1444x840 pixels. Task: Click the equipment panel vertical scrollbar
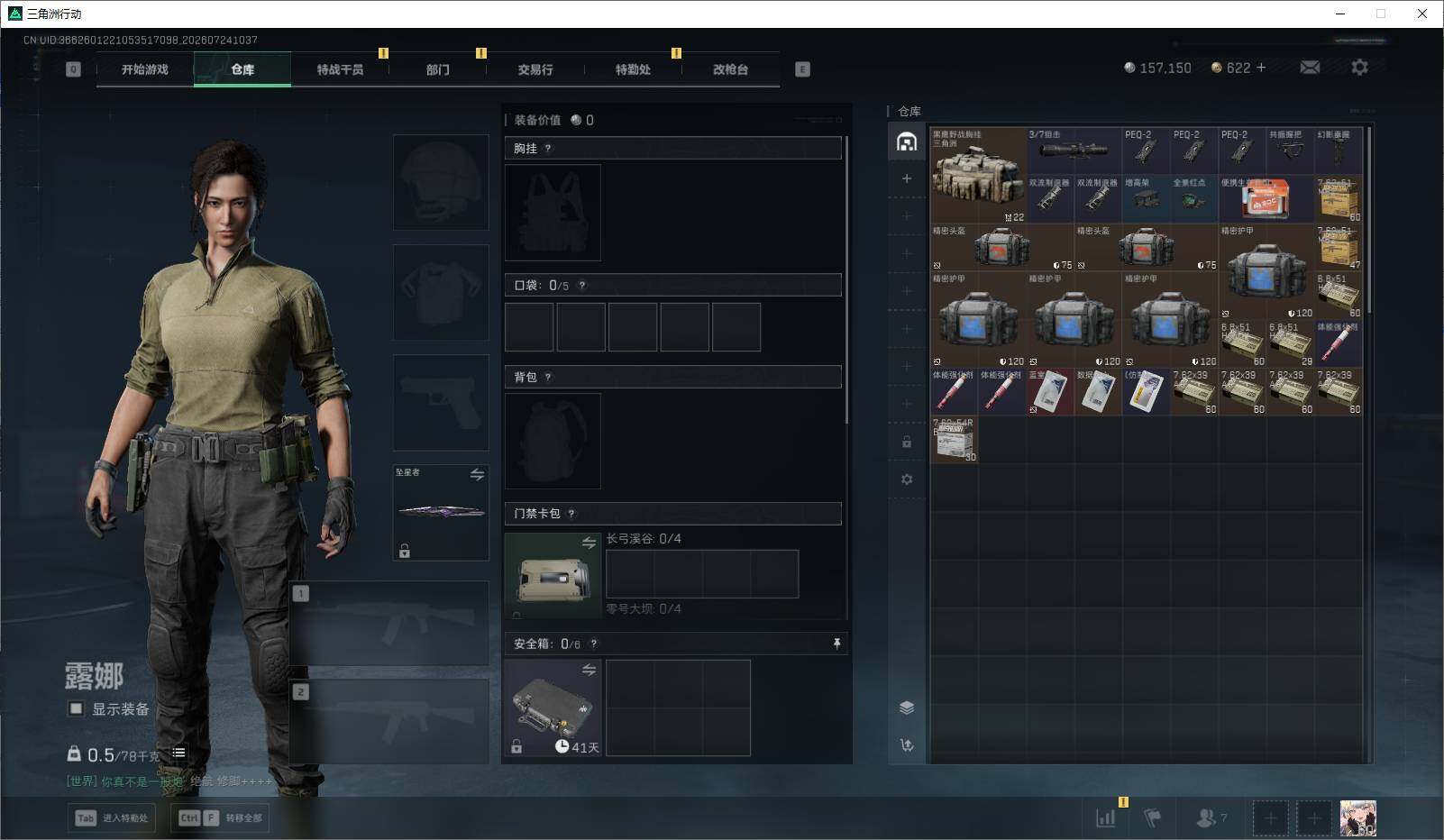pos(846,279)
